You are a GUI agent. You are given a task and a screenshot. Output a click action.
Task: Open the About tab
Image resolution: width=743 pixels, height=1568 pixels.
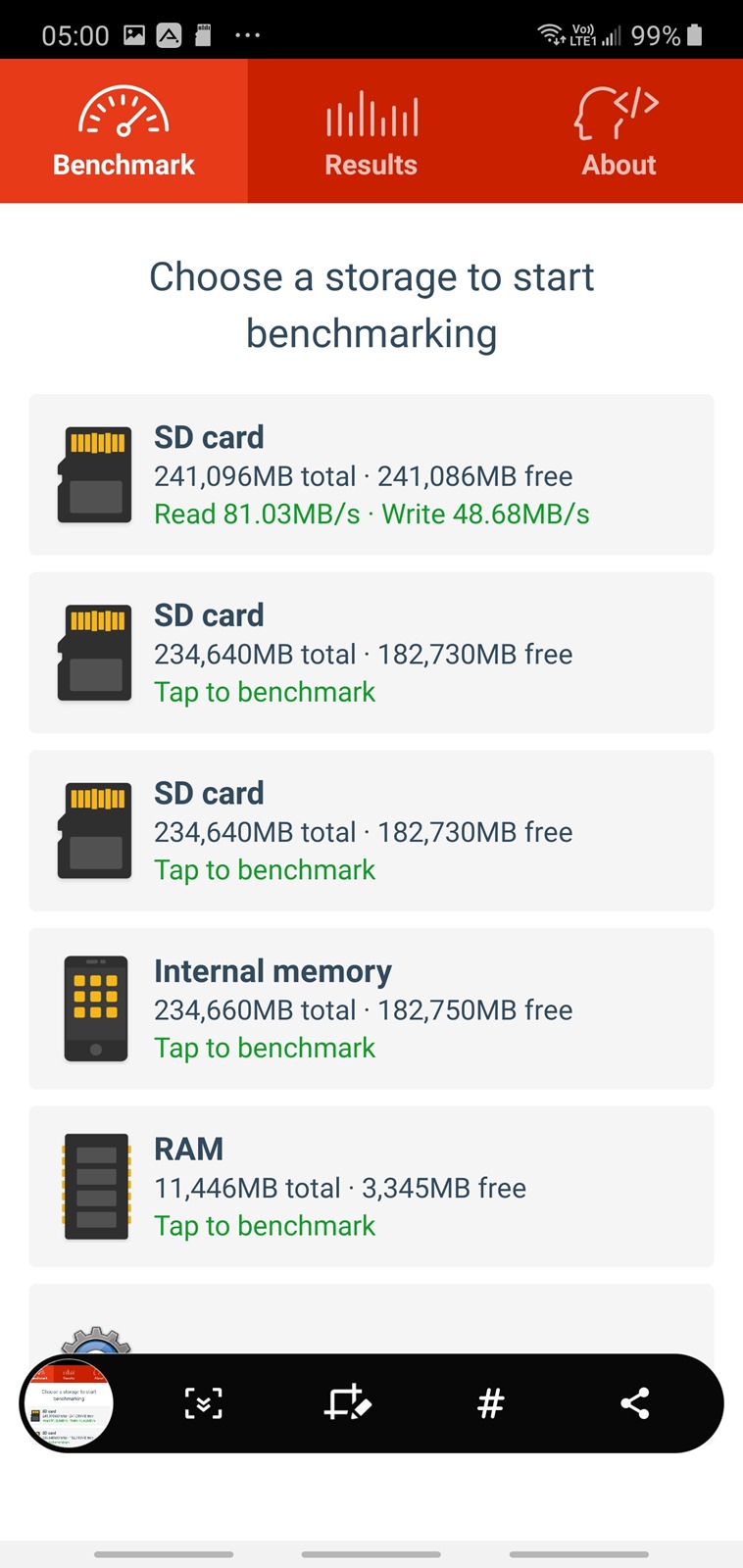coord(619,131)
